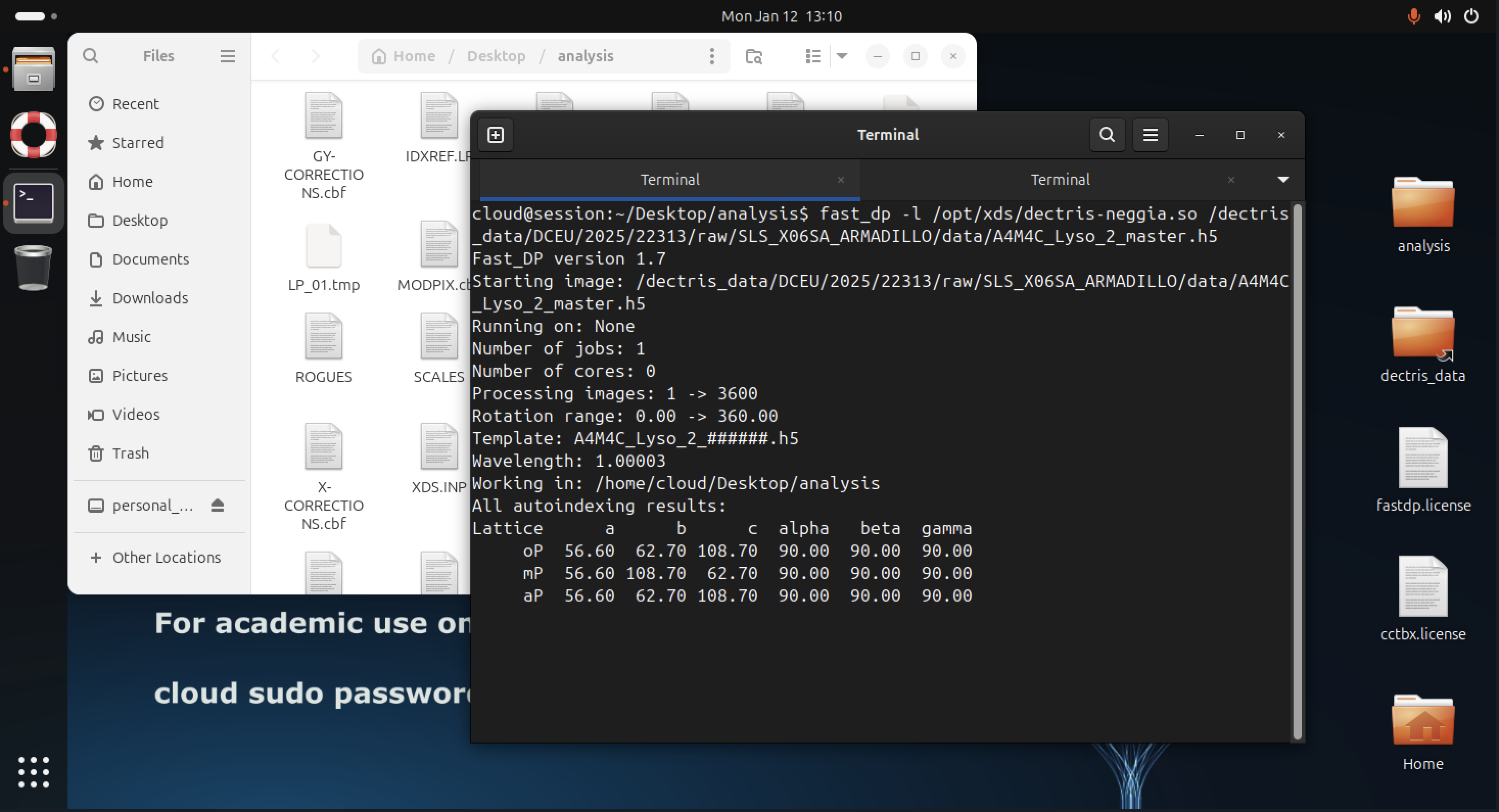The image size is (1499, 812).
Task: Search files with the magnifier icon
Action: (90, 56)
